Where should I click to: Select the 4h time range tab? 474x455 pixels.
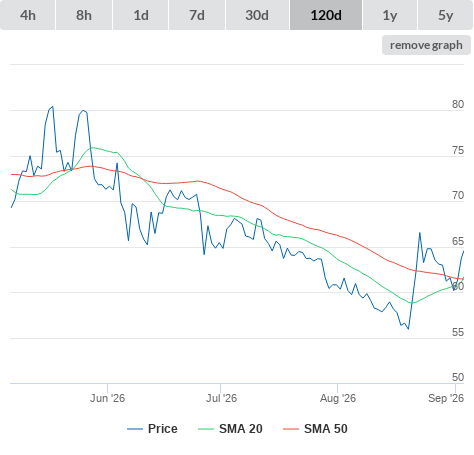(x=28, y=15)
